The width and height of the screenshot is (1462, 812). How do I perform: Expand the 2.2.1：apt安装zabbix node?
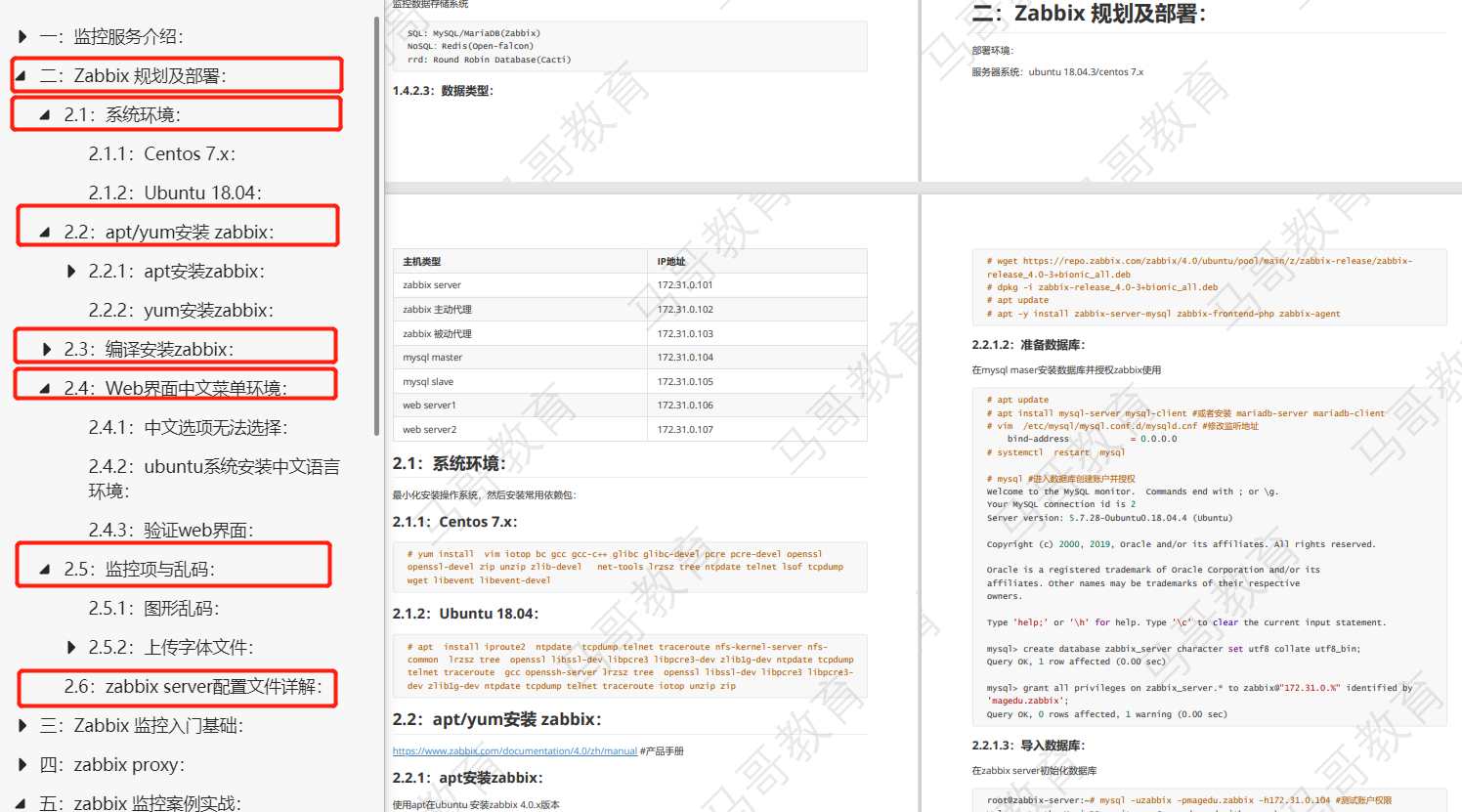coord(70,272)
